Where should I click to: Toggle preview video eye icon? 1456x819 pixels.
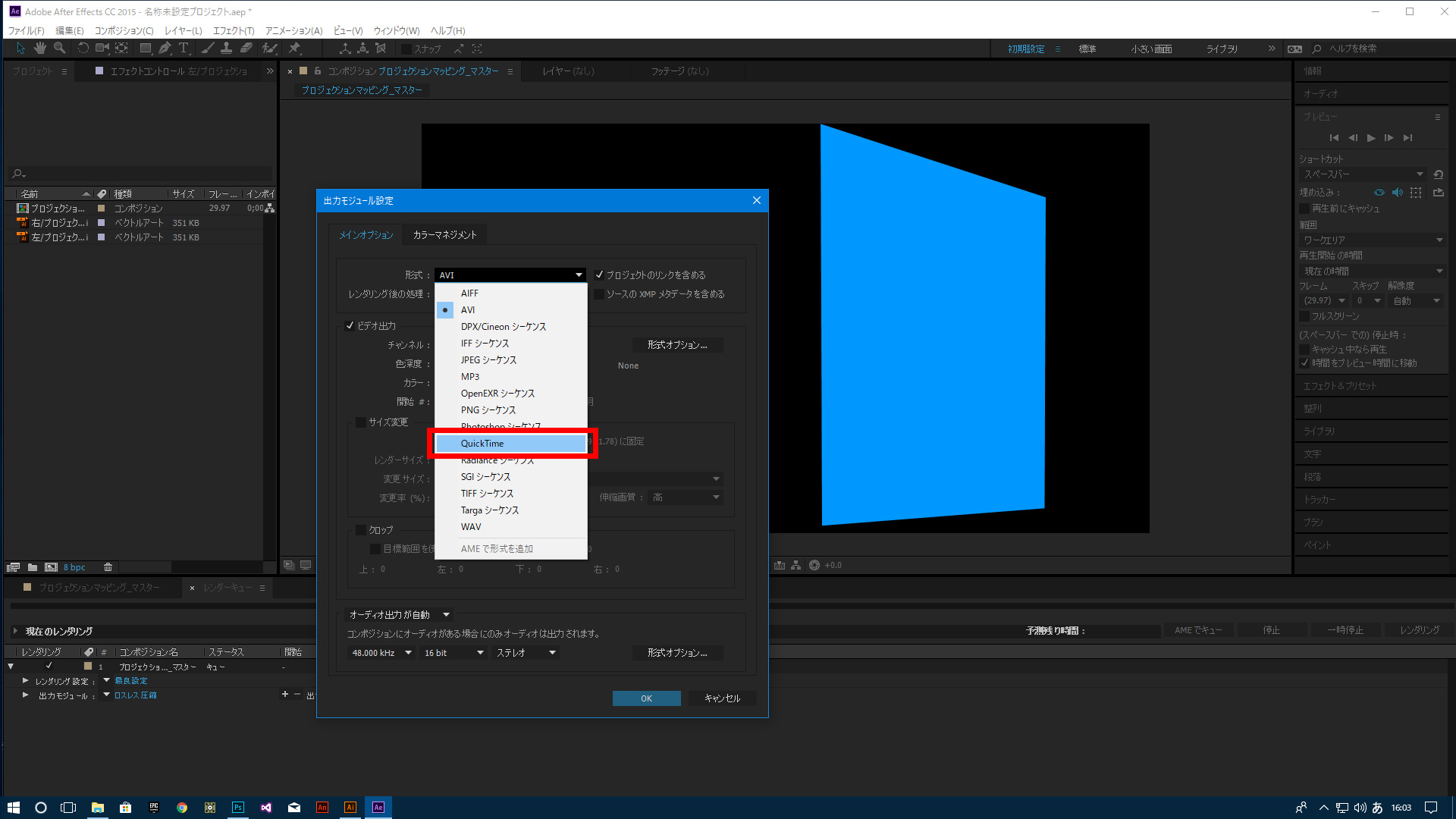click(1379, 193)
